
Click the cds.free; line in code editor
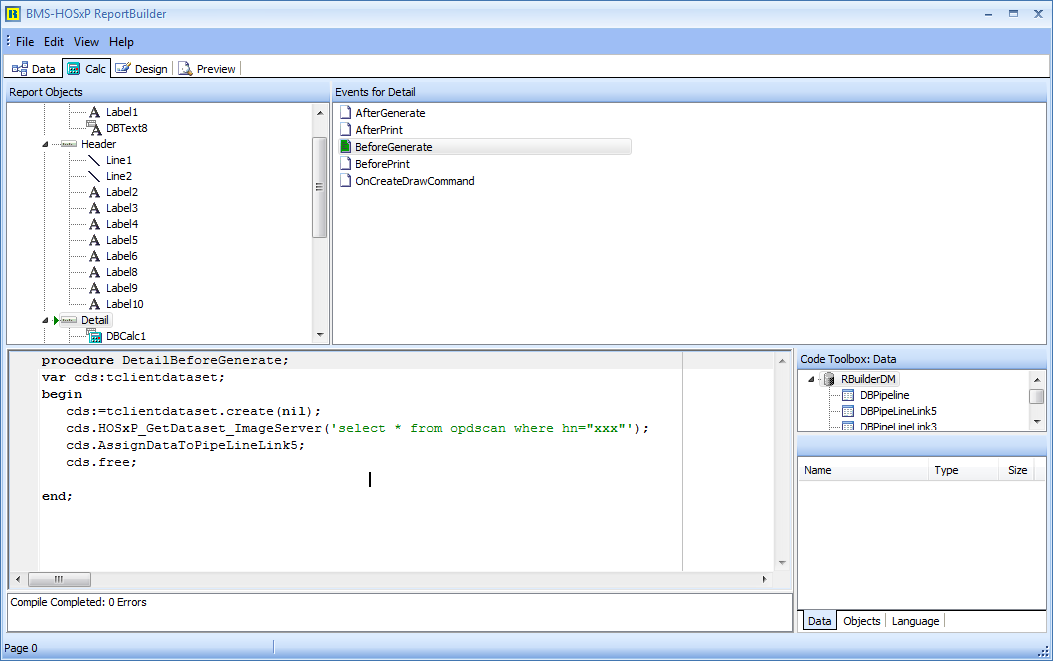point(101,462)
